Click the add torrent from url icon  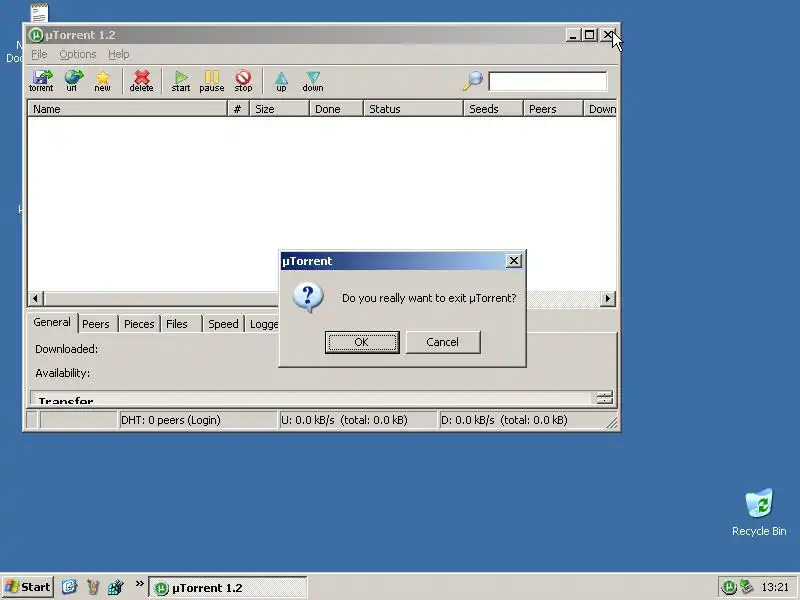[x=72, y=81]
